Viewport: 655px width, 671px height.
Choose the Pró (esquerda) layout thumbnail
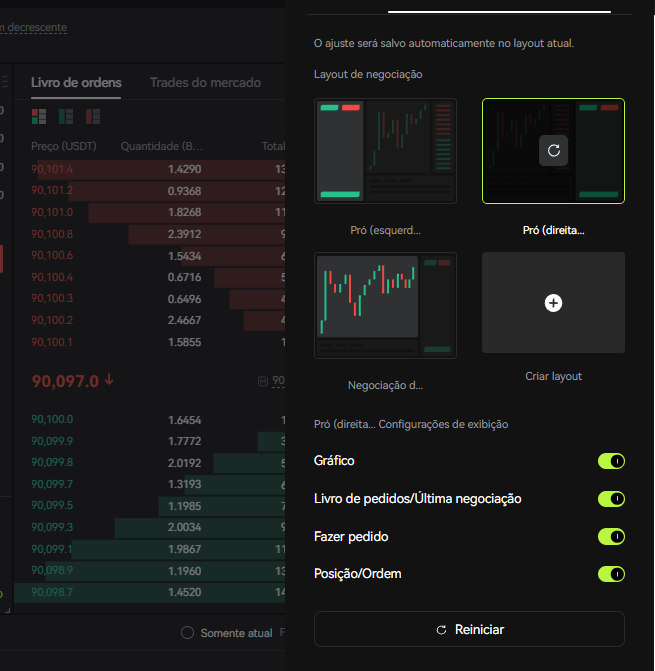coord(386,151)
